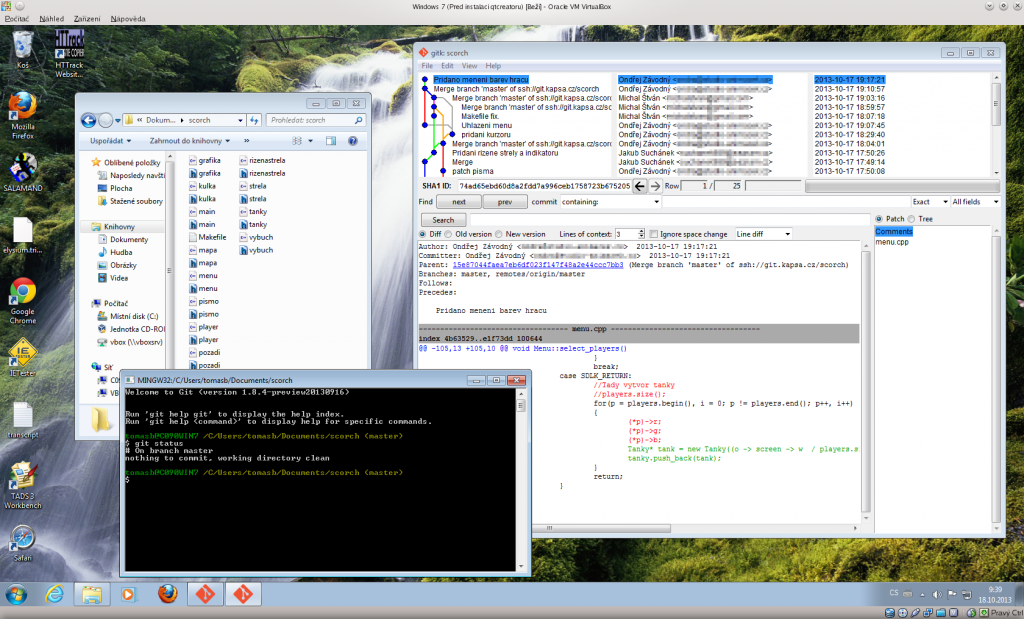Open the Uspořádat dropdown in Explorer

click(110, 140)
